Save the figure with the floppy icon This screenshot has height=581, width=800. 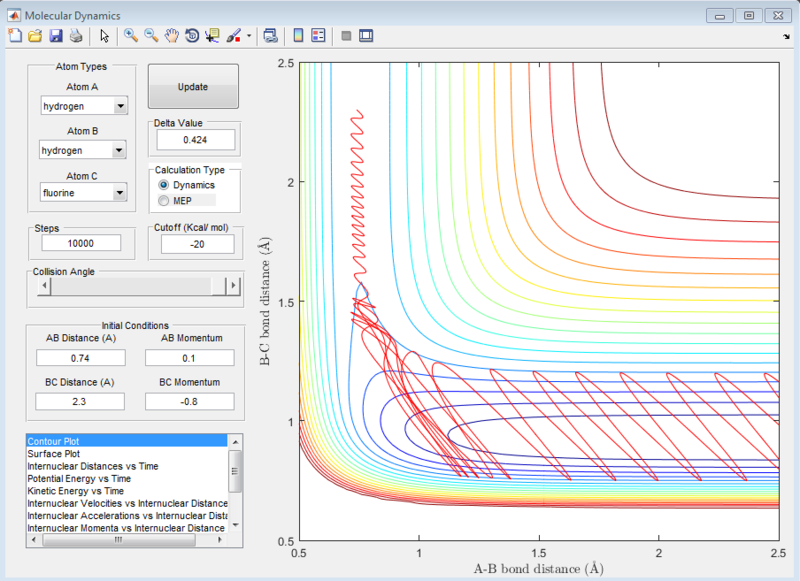56,36
